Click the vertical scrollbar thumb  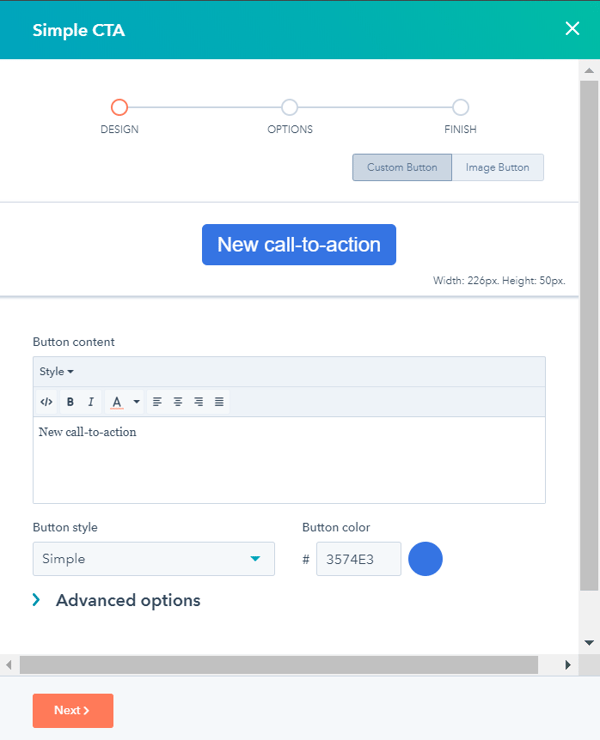tap(589, 335)
